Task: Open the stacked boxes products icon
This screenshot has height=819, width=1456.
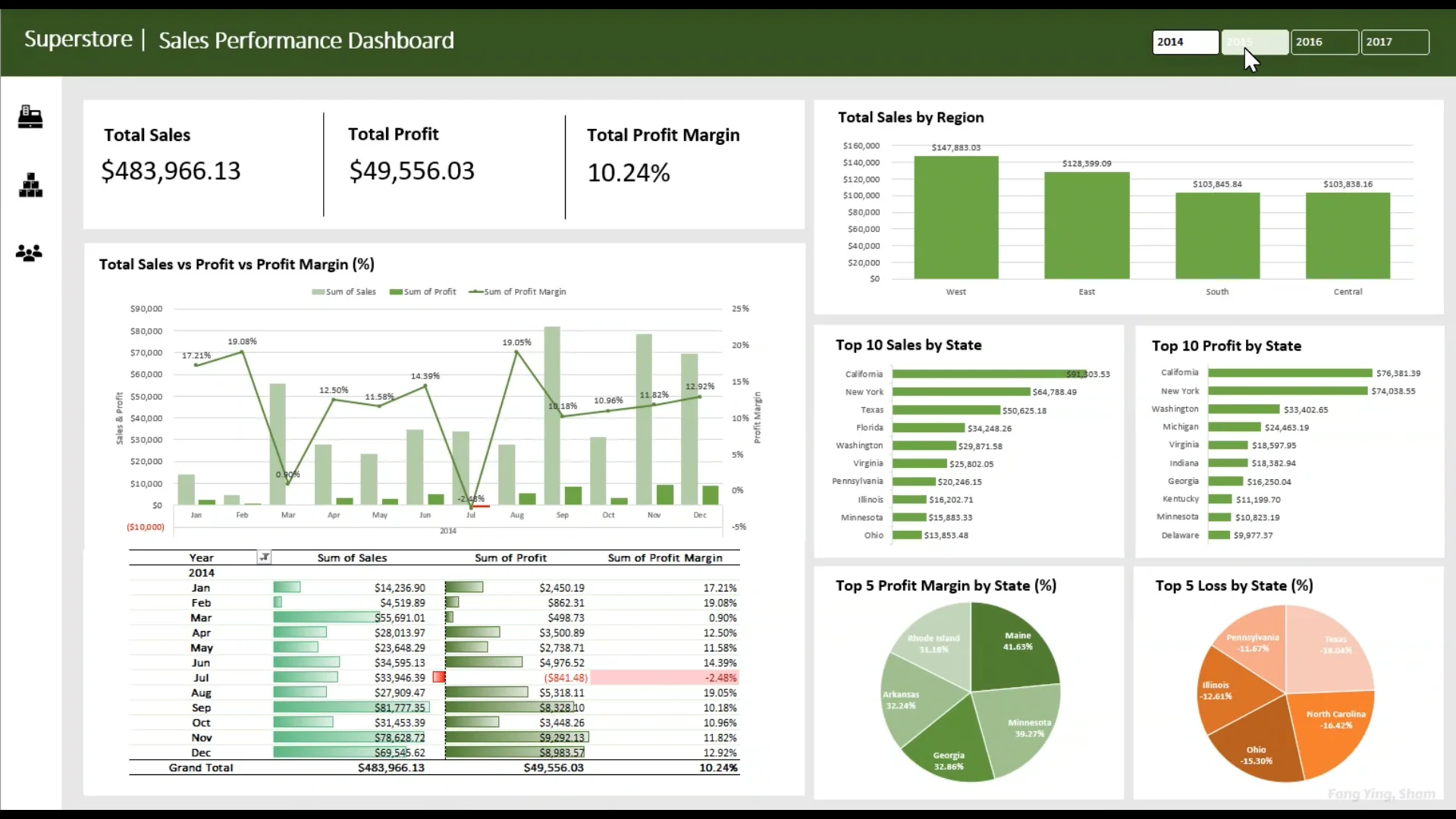Action: pos(30,185)
